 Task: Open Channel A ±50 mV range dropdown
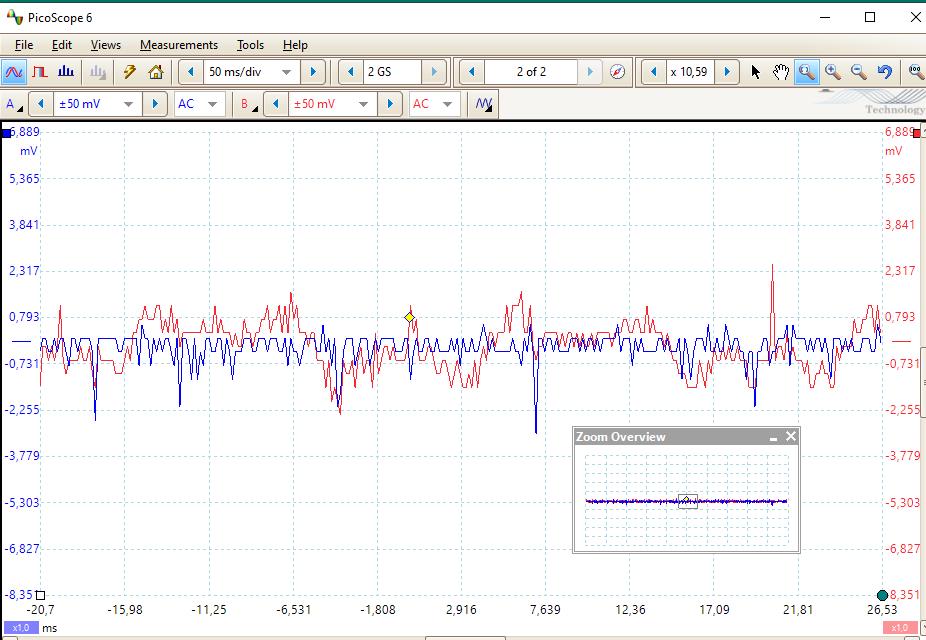[97, 104]
